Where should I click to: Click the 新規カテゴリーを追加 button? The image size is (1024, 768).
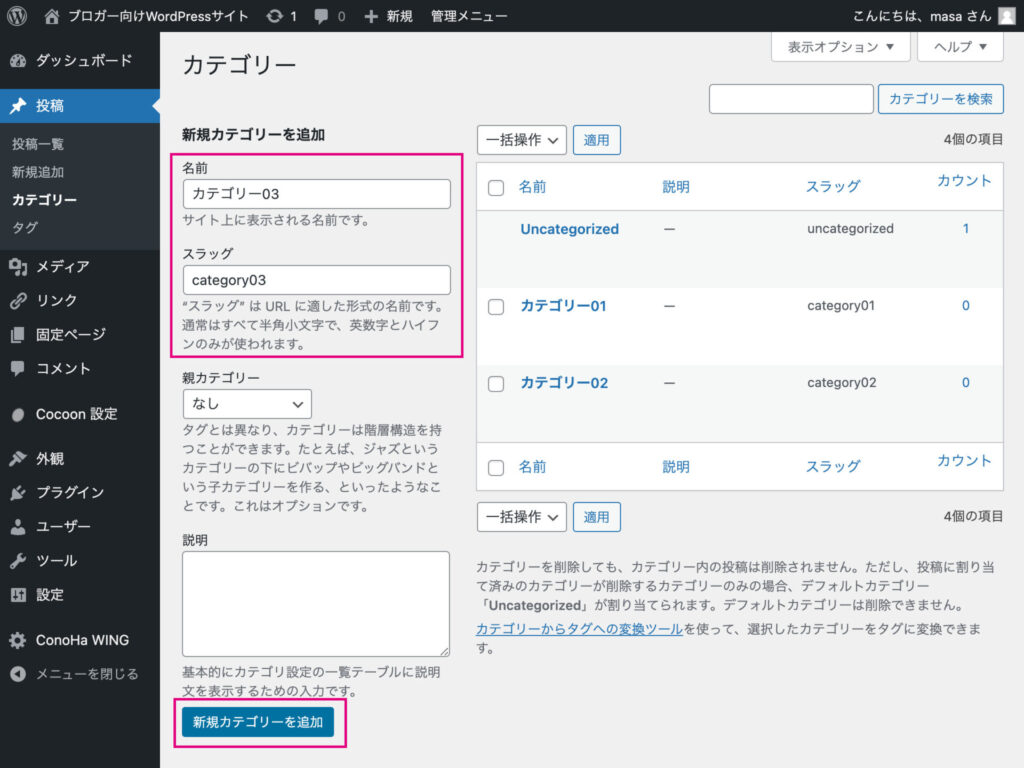point(258,722)
